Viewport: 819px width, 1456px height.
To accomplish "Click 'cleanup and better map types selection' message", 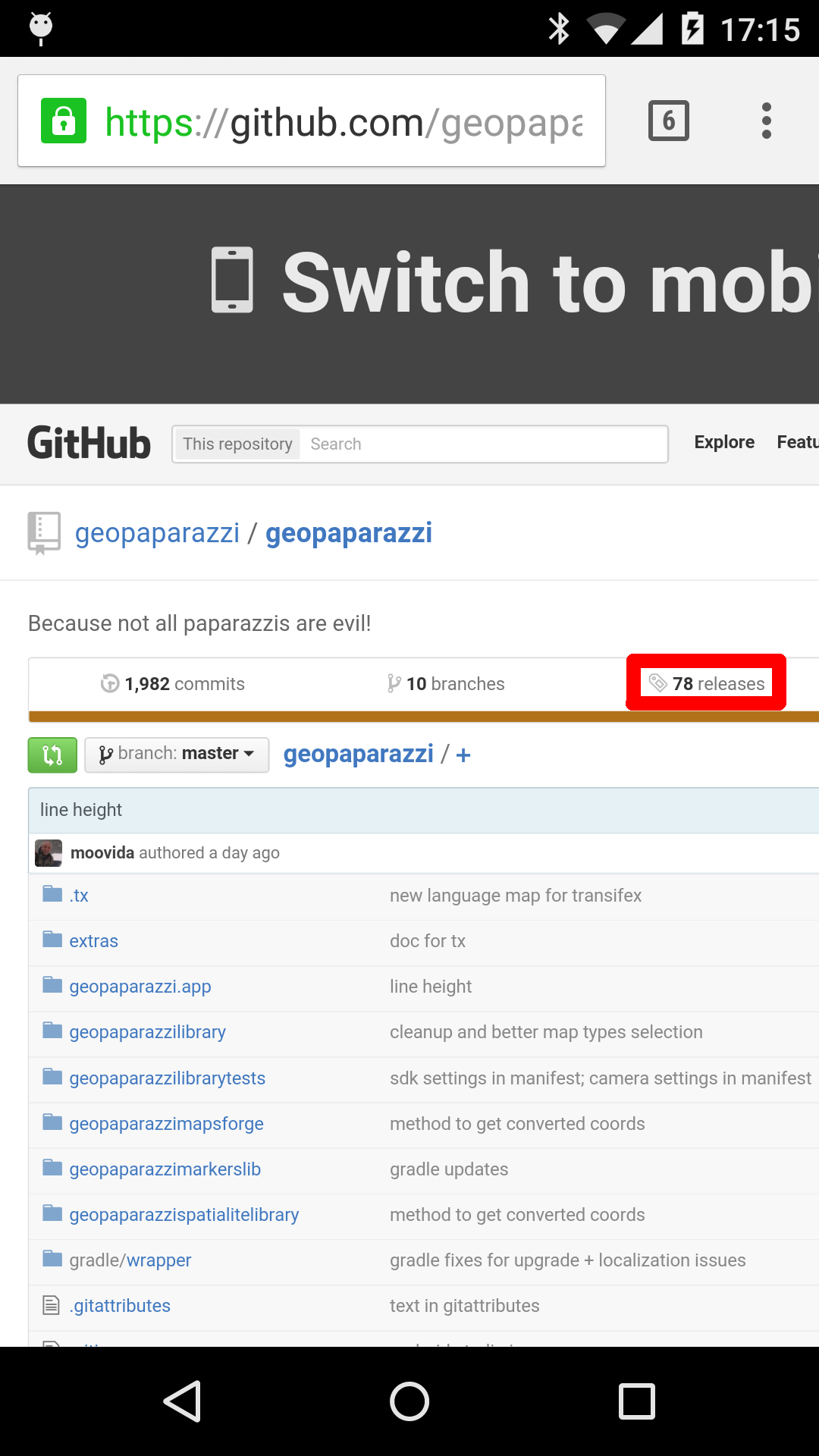I will 546,1032.
